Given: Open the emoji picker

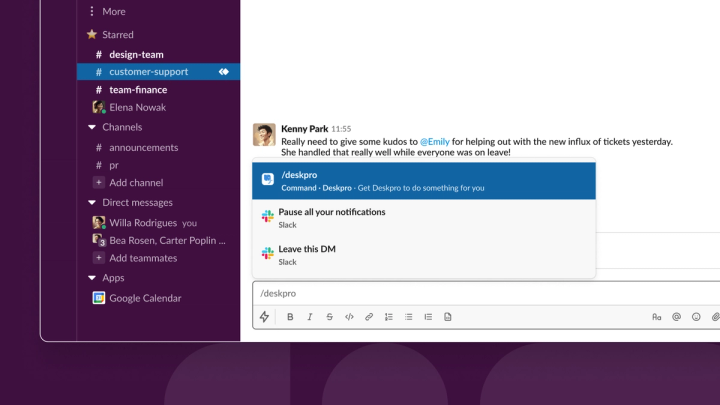Looking at the screenshot, I should pos(696,317).
